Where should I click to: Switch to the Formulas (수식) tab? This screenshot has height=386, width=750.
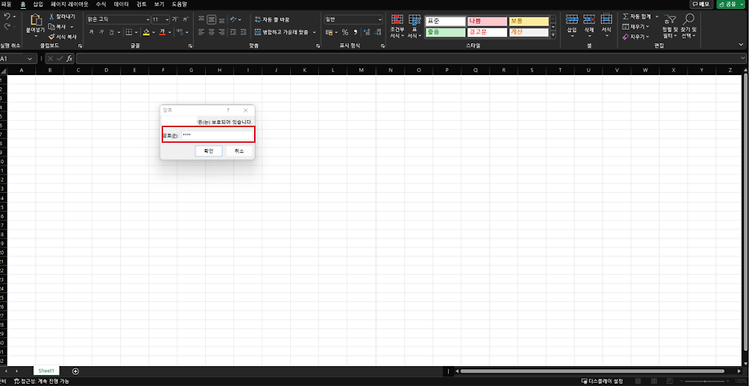pyautogui.click(x=101, y=4)
